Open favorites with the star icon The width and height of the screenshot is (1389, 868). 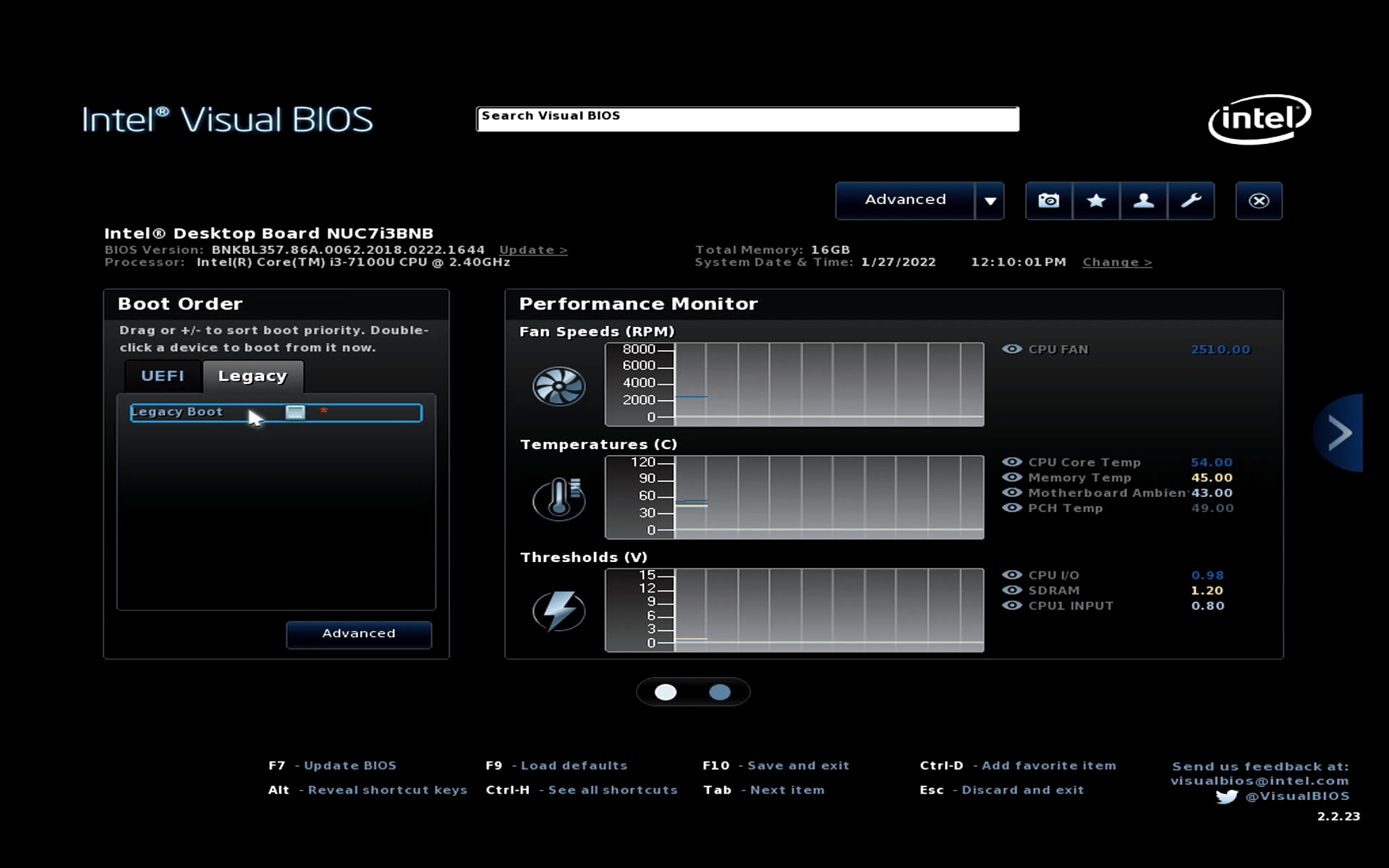1096,200
